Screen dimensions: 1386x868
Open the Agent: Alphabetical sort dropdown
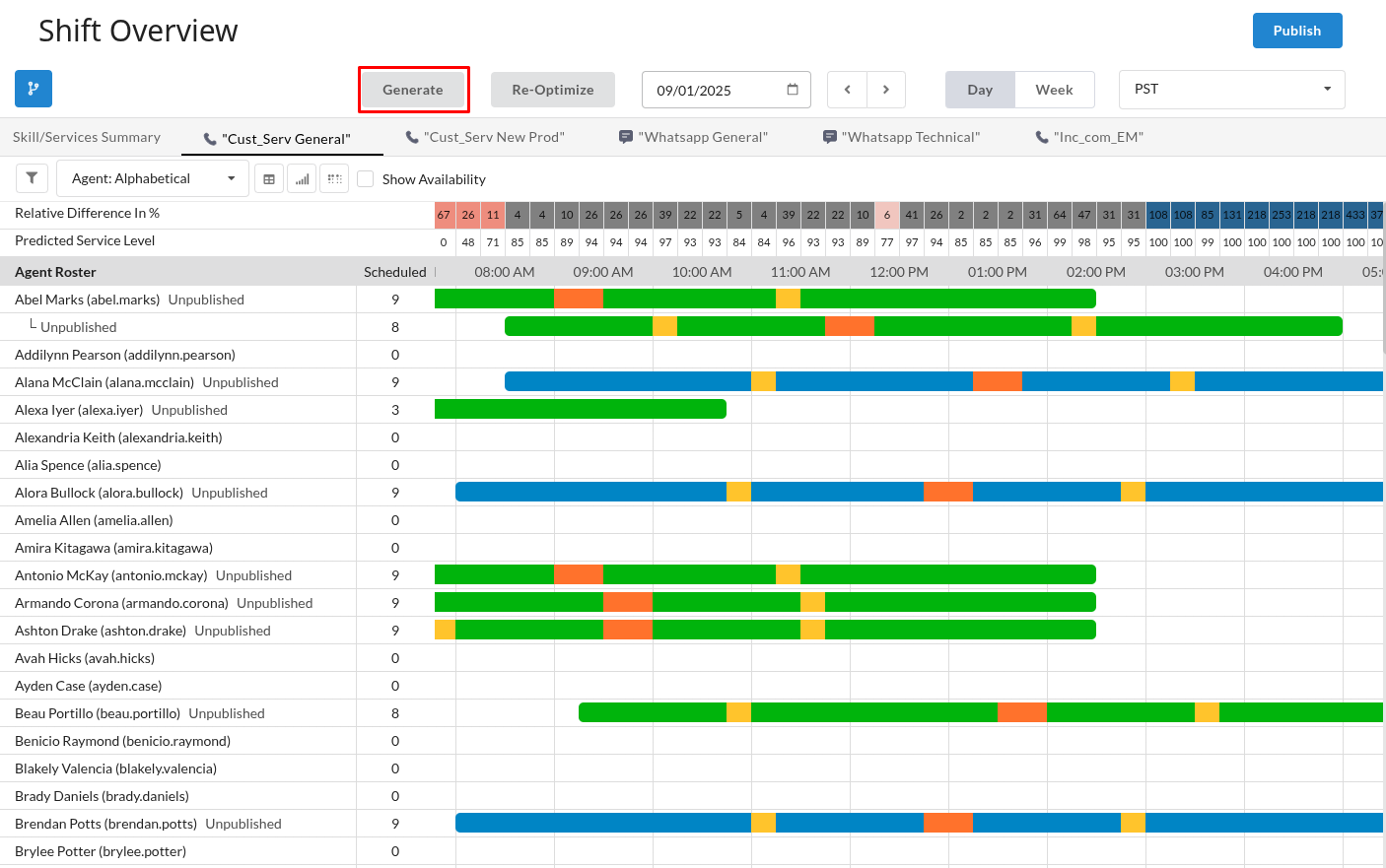pyautogui.click(x=153, y=178)
